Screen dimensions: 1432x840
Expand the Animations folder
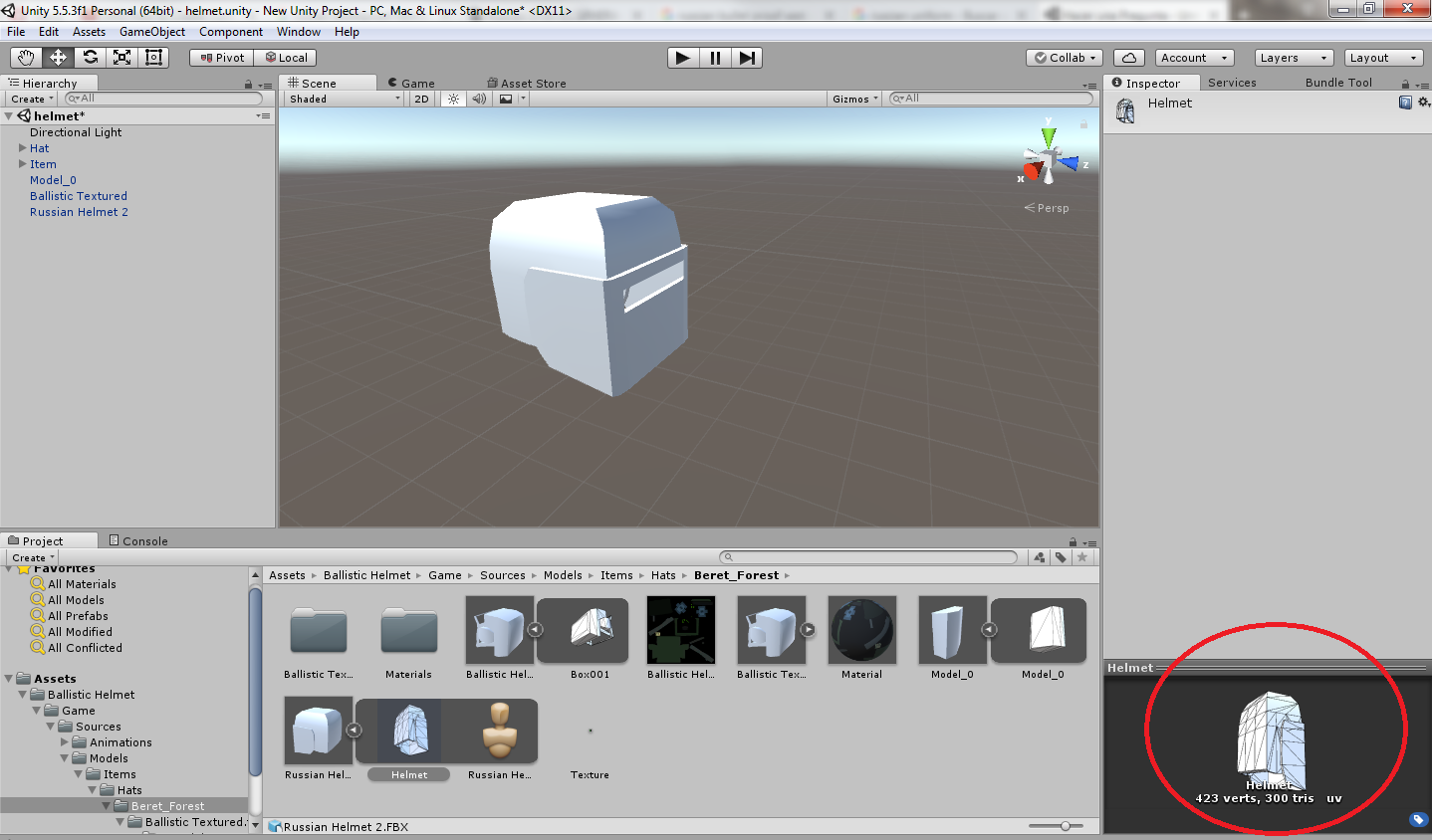65,742
